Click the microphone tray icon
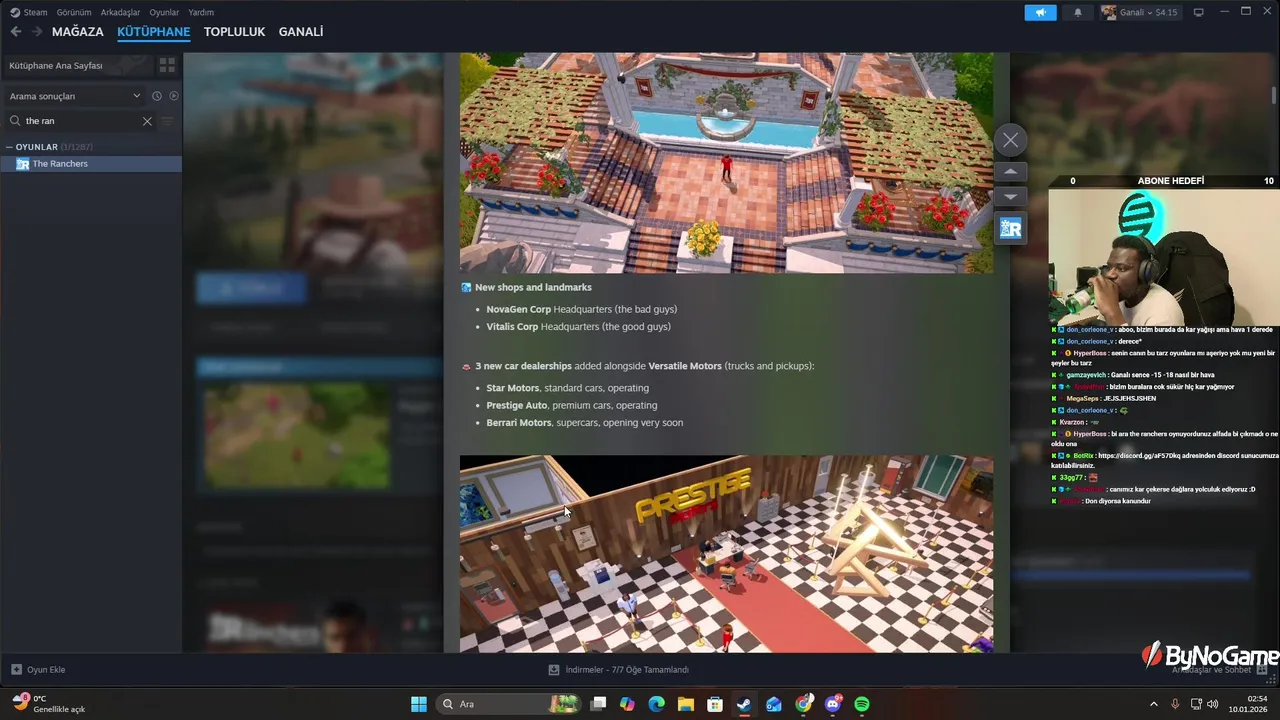The width and height of the screenshot is (1280, 720). coord(1175,704)
